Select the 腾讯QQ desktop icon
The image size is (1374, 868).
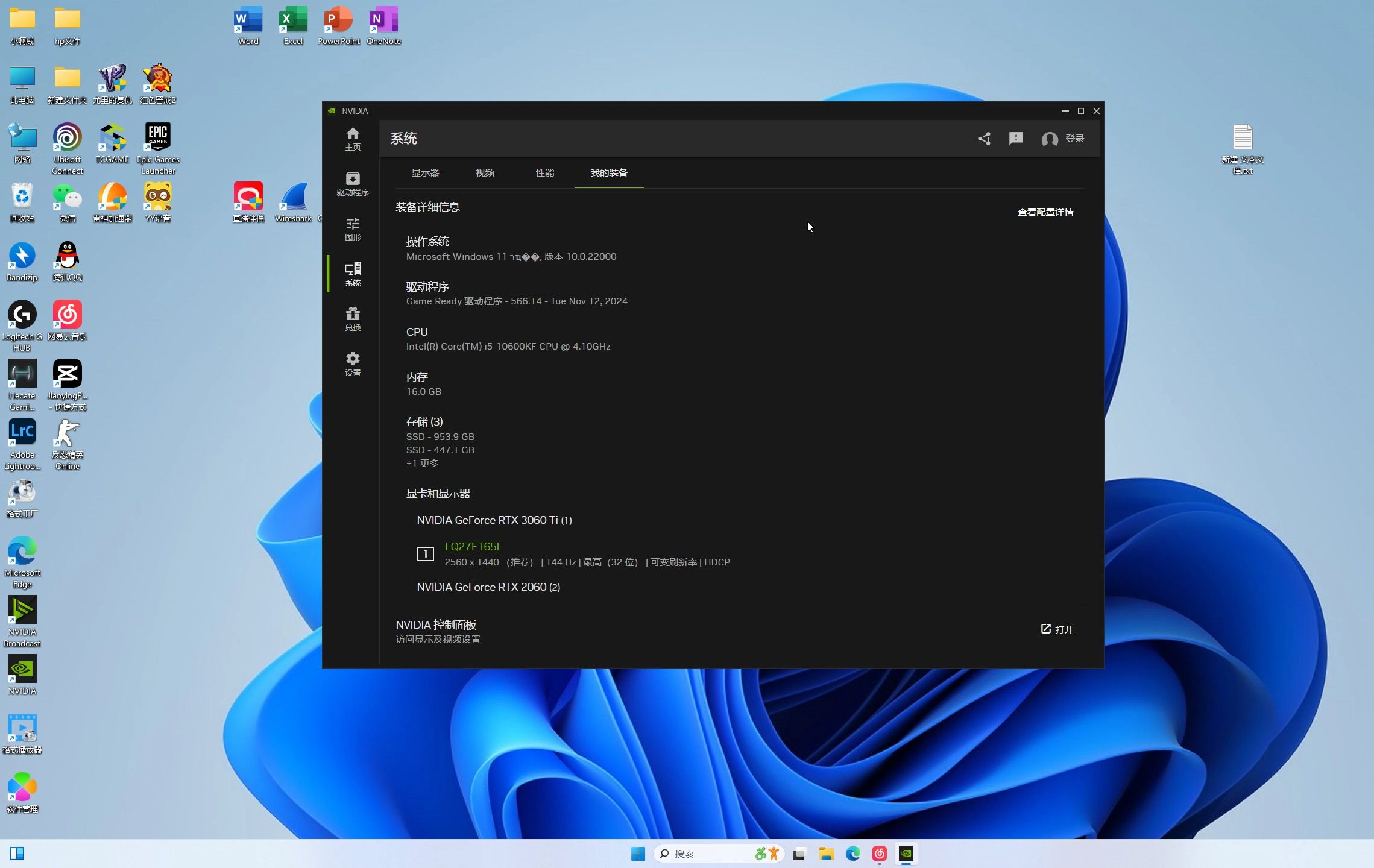point(68,262)
